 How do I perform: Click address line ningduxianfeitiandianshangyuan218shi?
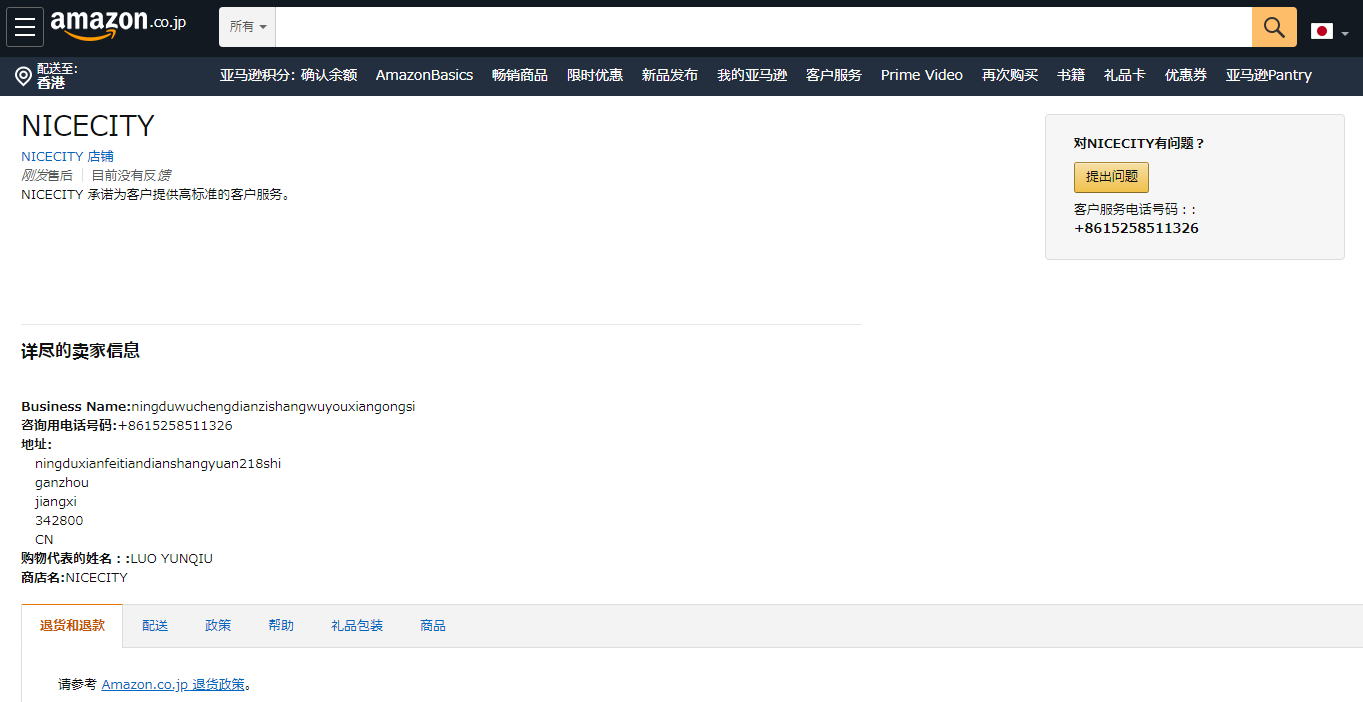[x=158, y=464]
